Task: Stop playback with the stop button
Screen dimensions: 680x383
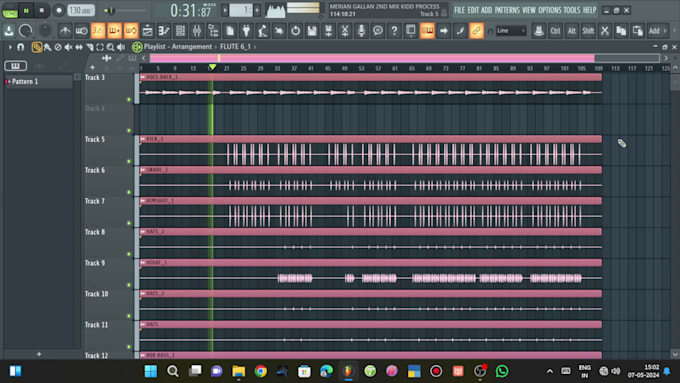Action: 42,10
